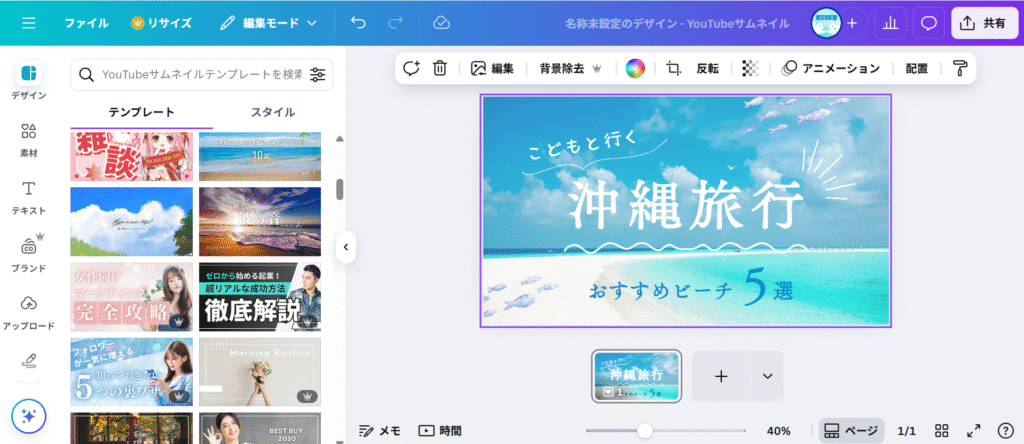Screen dimensions: 1024x444
Task: Open the hamburger main menu
Action: (x=28, y=22)
